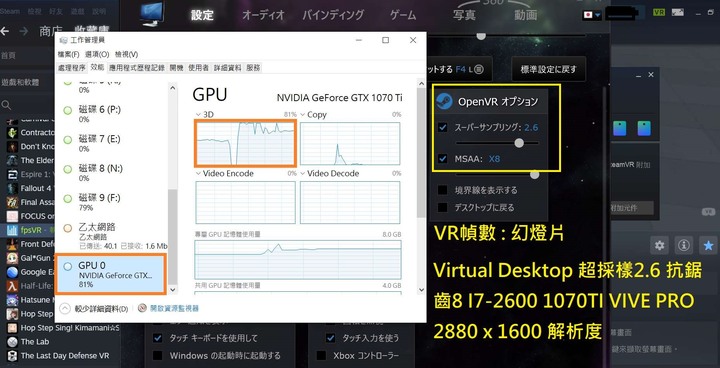Click the settings gear icon on right panel
Image resolution: width=720 pixels, height=368 pixels.
tap(660, 246)
